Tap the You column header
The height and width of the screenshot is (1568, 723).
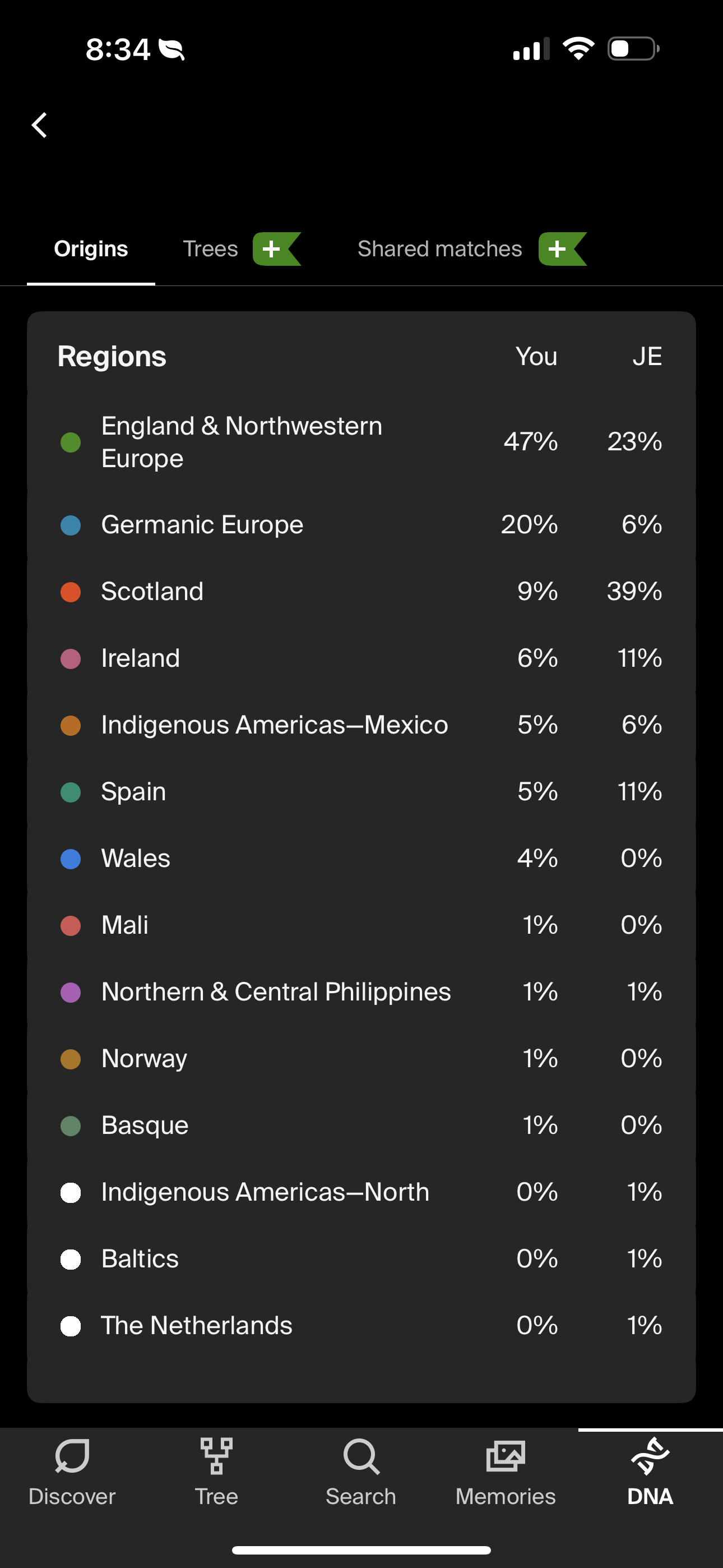click(536, 357)
